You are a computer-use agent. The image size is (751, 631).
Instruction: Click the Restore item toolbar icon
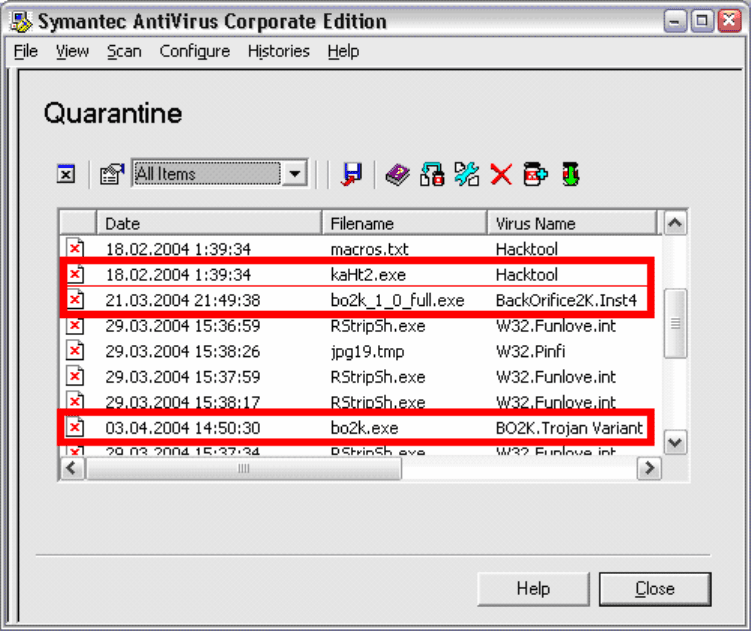pyautogui.click(x=432, y=174)
